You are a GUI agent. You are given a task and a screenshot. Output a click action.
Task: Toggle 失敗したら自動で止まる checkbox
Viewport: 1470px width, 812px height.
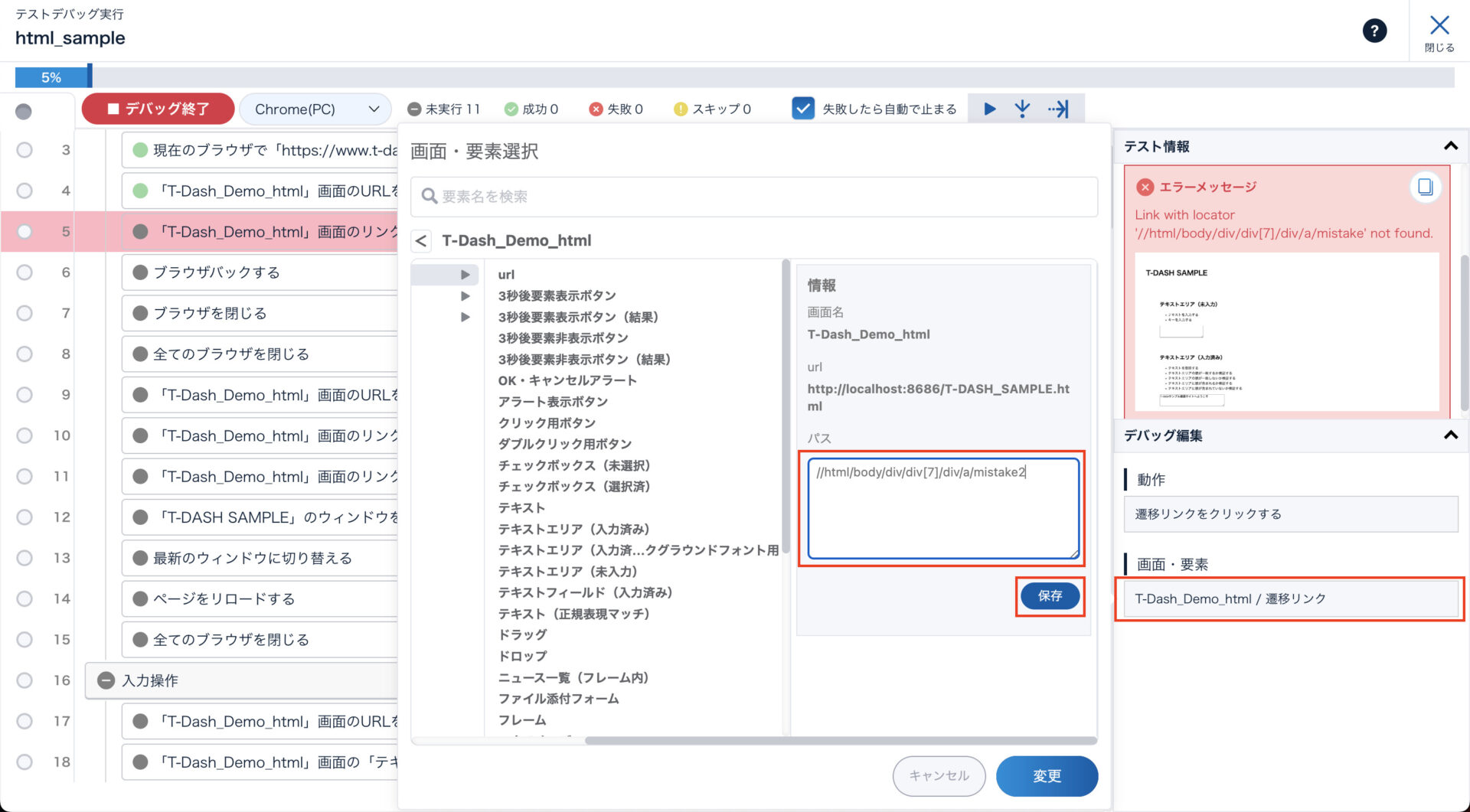(802, 109)
